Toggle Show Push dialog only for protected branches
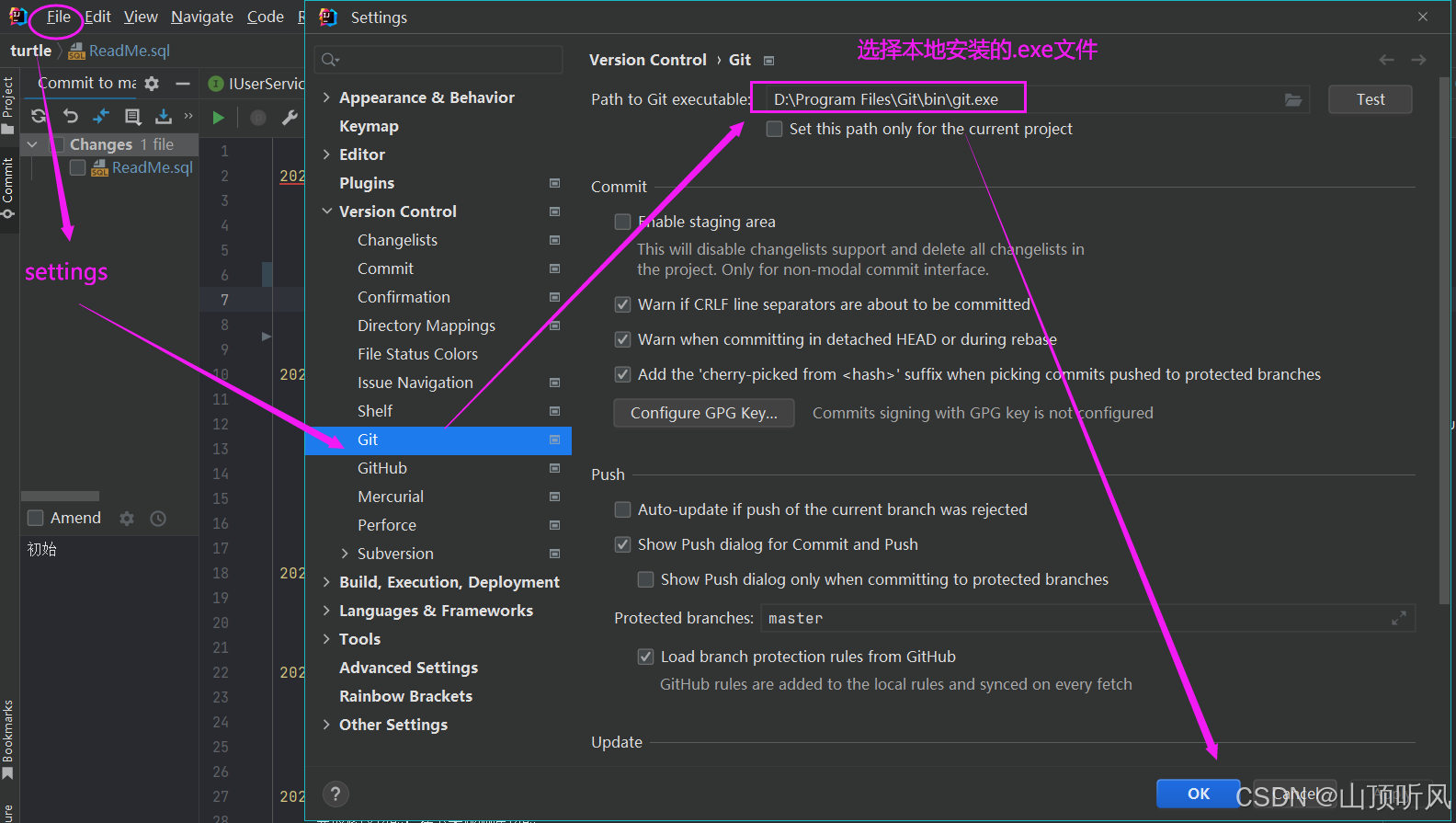This screenshot has width=1456, height=823. [645, 579]
